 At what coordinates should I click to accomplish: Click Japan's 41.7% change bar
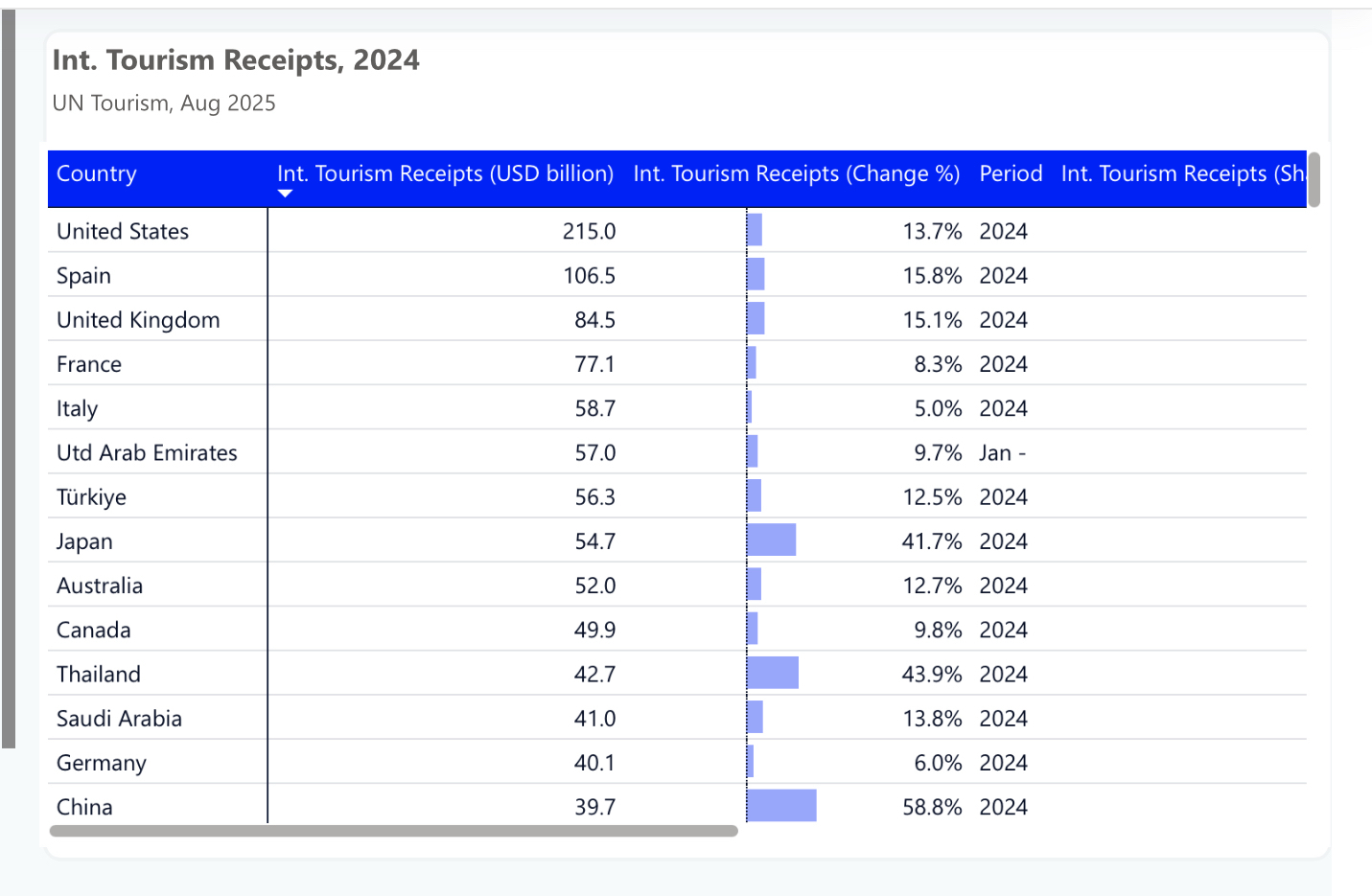click(772, 540)
